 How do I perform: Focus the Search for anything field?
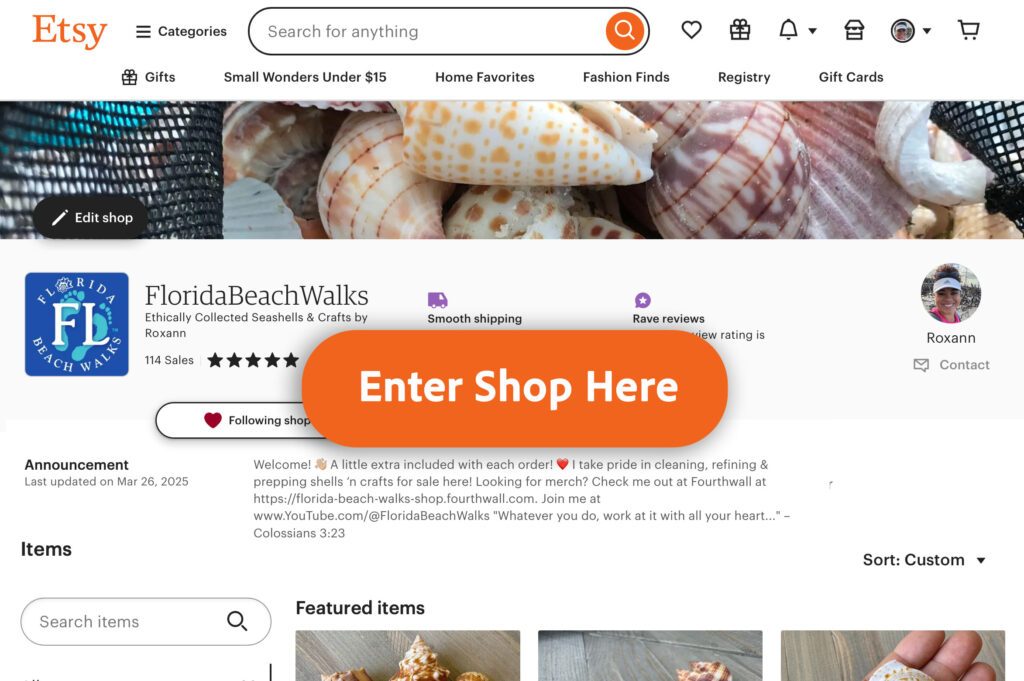pos(431,31)
